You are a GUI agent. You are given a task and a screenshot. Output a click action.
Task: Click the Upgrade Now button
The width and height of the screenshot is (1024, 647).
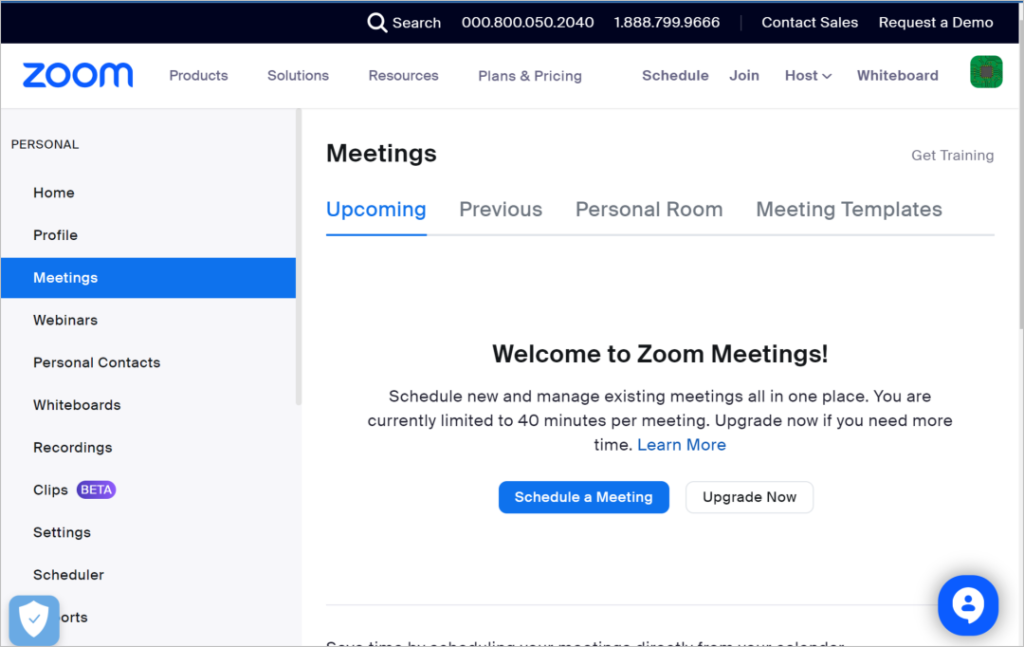pos(749,497)
